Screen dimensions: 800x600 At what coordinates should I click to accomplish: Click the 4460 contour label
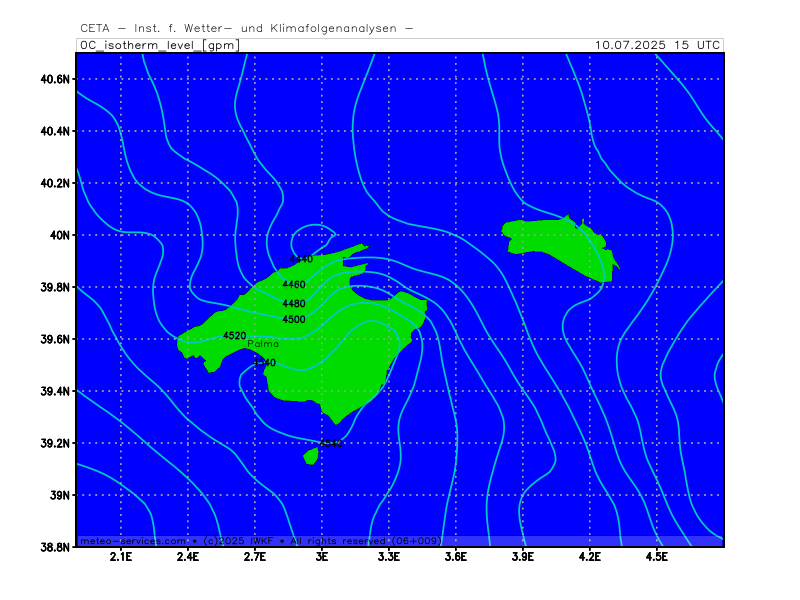pos(294,284)
